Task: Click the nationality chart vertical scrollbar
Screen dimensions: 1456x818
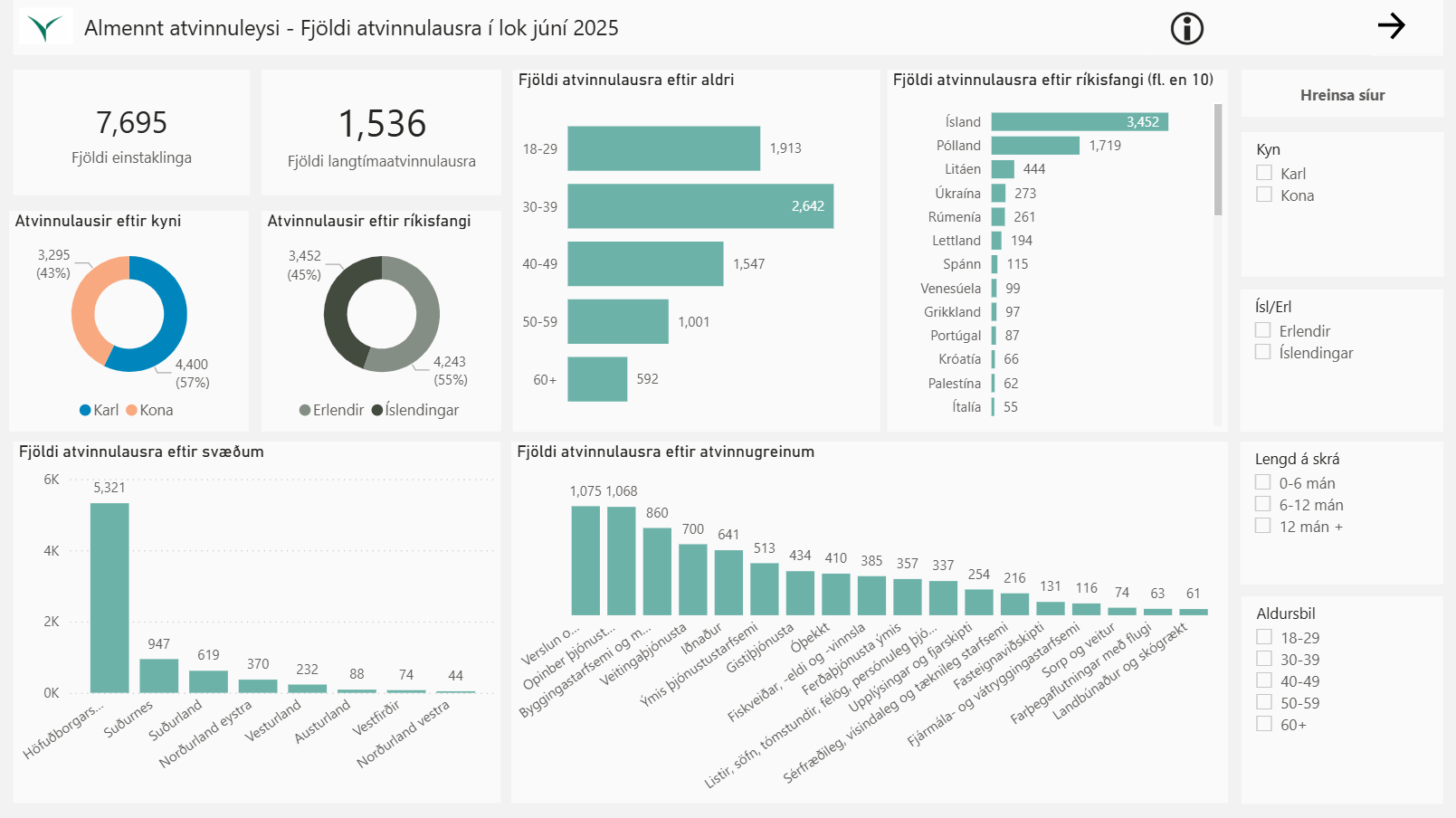Action: tap(1218, 159)
